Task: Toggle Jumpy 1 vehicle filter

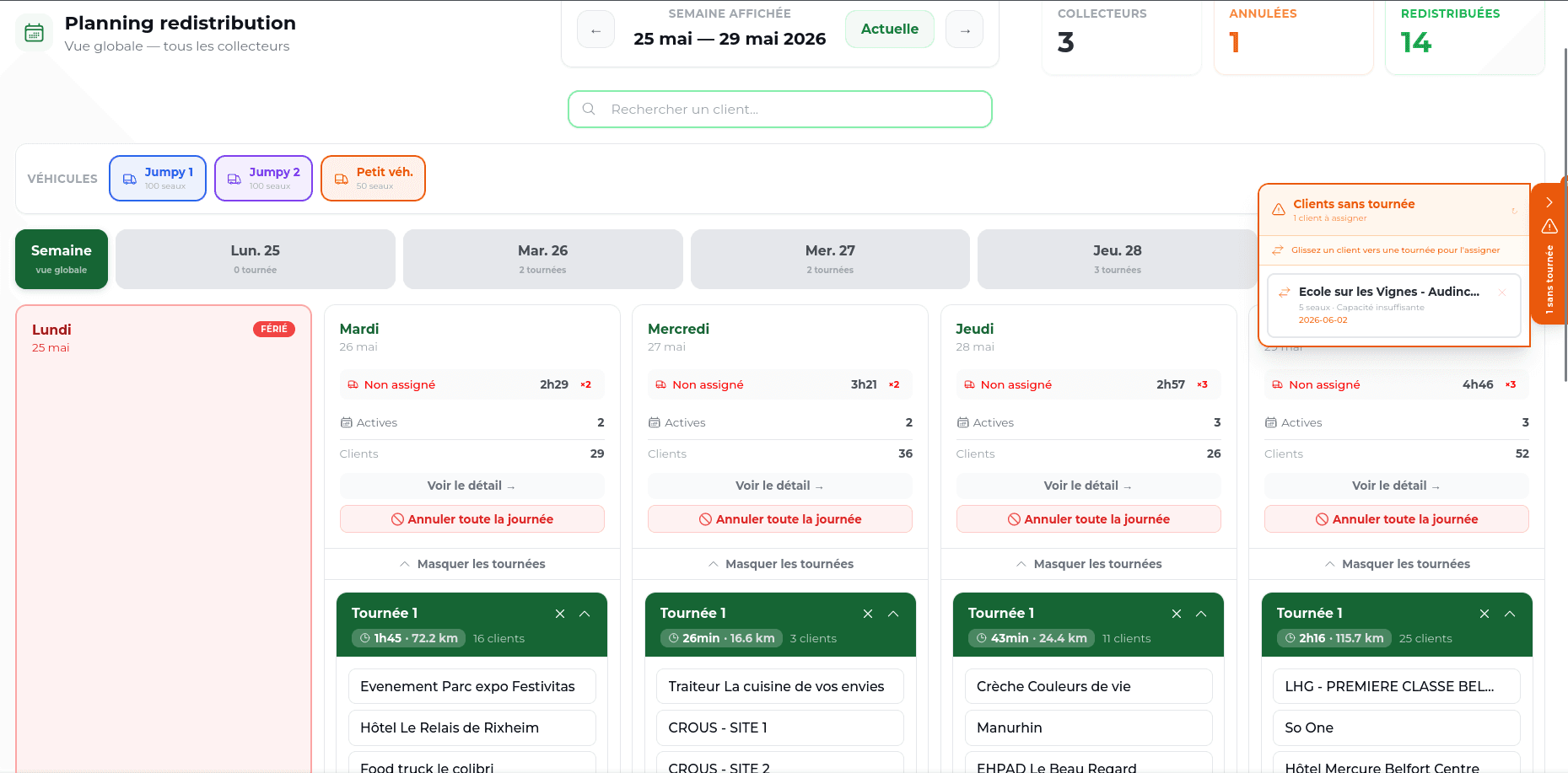Action: 158,178
